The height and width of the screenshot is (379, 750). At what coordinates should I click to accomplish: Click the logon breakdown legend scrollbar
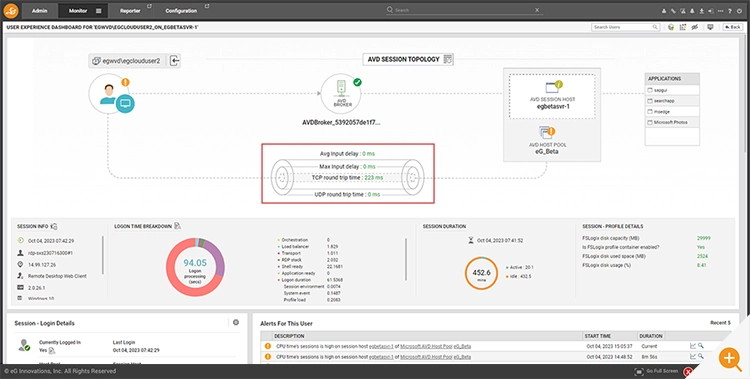point(406,259)
